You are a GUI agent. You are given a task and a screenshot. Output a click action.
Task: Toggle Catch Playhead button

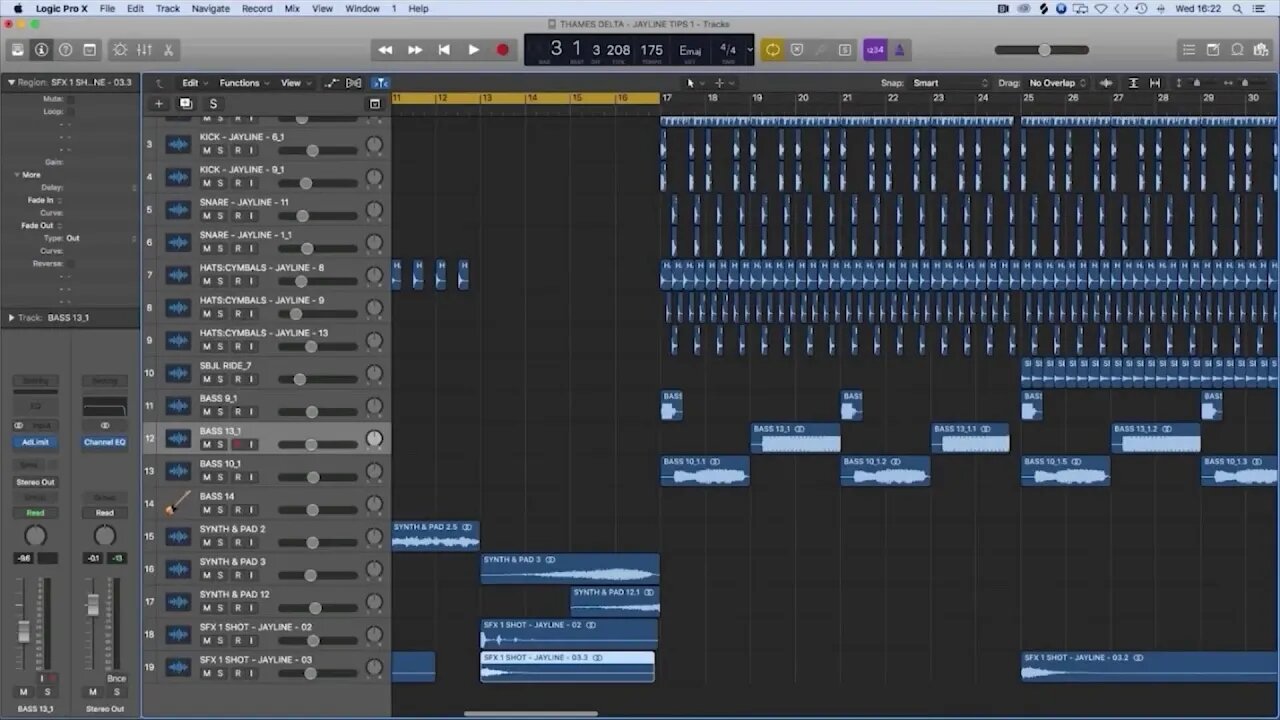pos(380,83)
